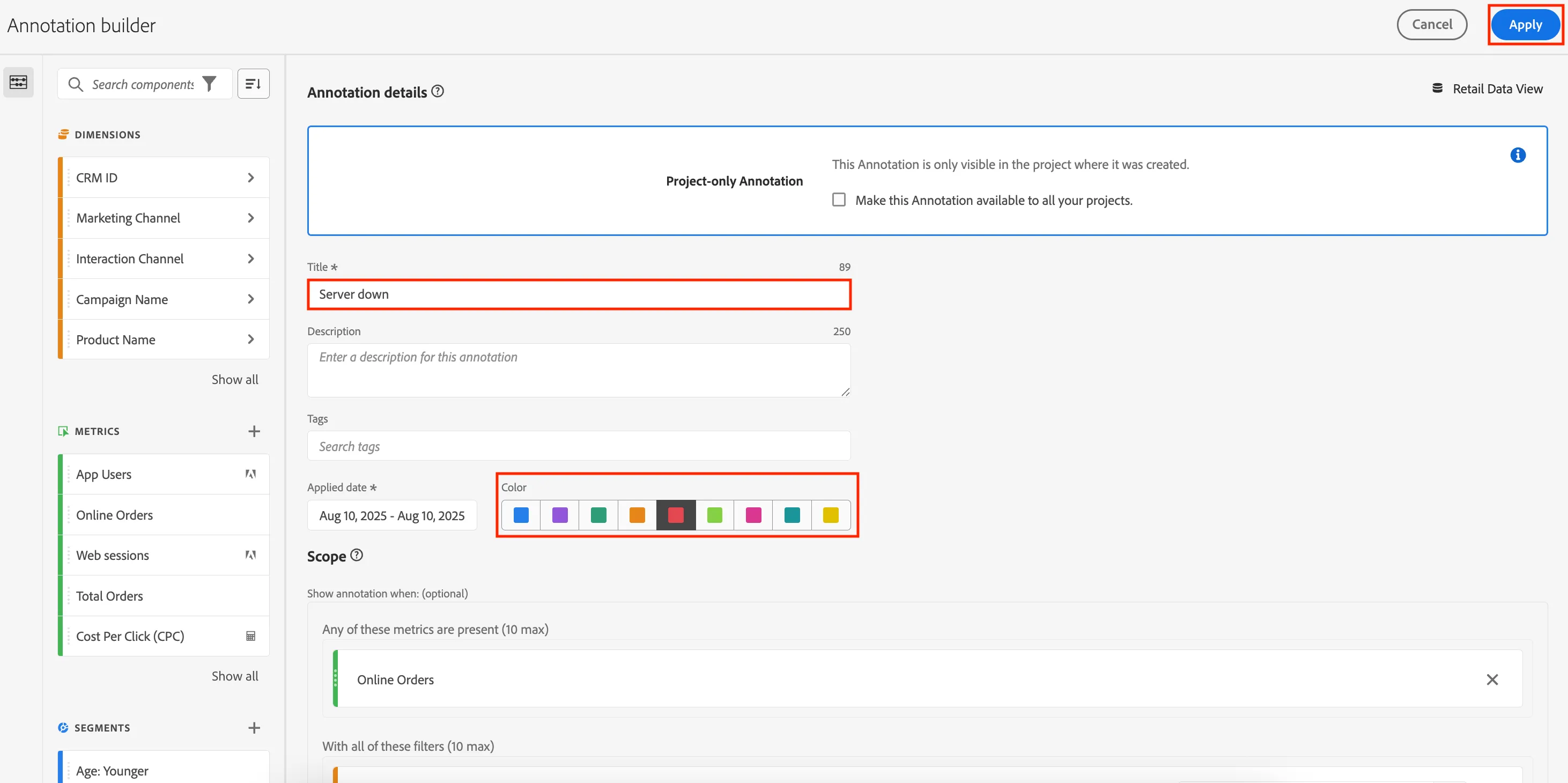
Task: Choose the blue annotation color
Action: 521,515
